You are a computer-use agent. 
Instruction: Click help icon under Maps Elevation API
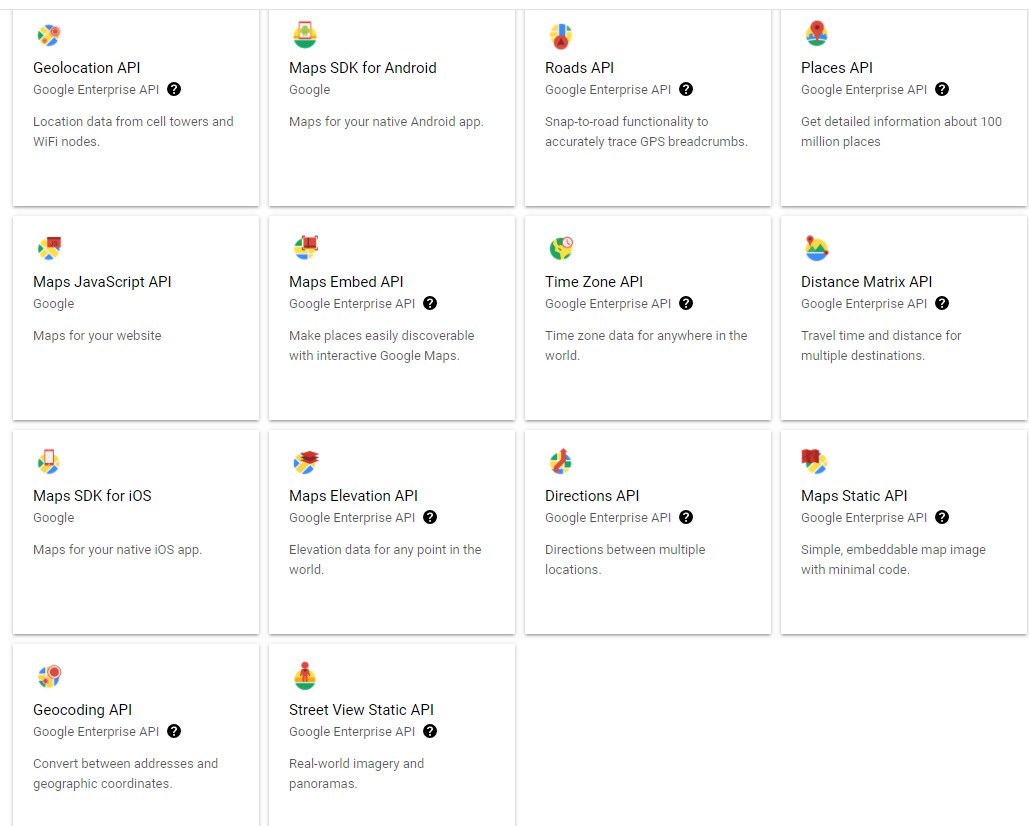pyautogui.click(x=430, y=517)
